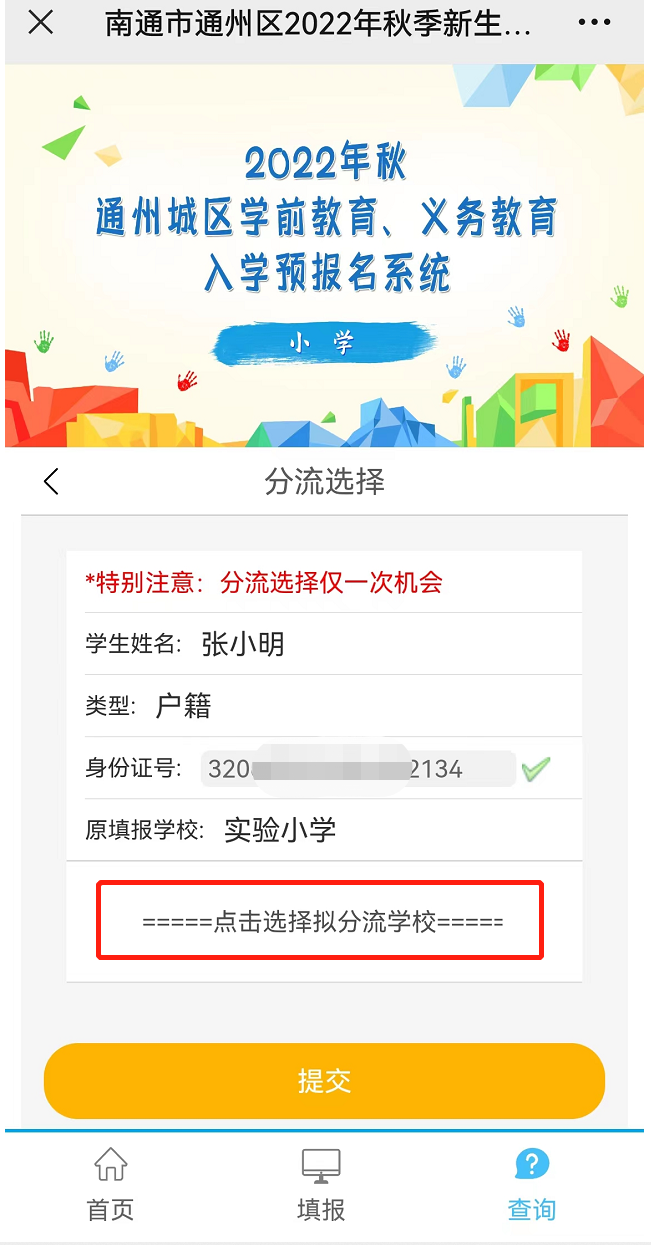Switch to the 查询 tab label
Image resolution: width=651 pixels, height=1245 pixels.
coord(531,1209)
